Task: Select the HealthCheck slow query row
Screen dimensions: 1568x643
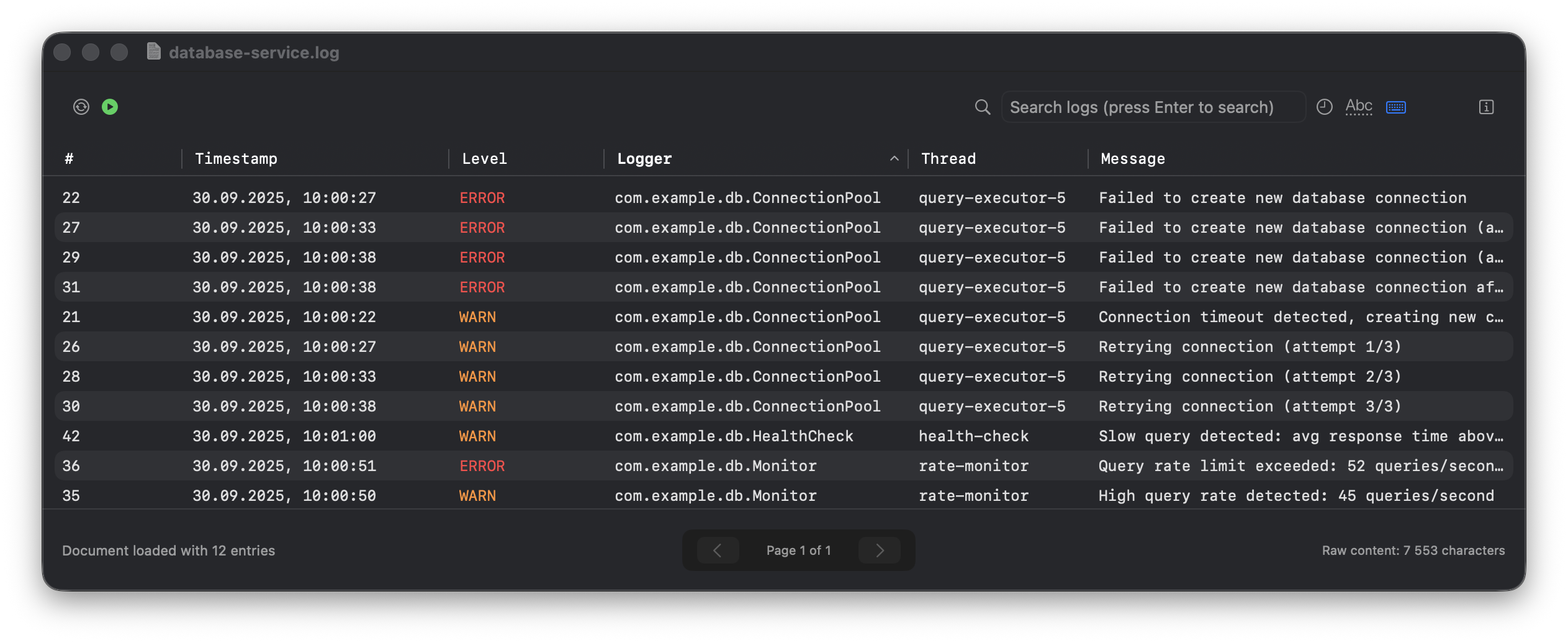Action: click(783, 436)
